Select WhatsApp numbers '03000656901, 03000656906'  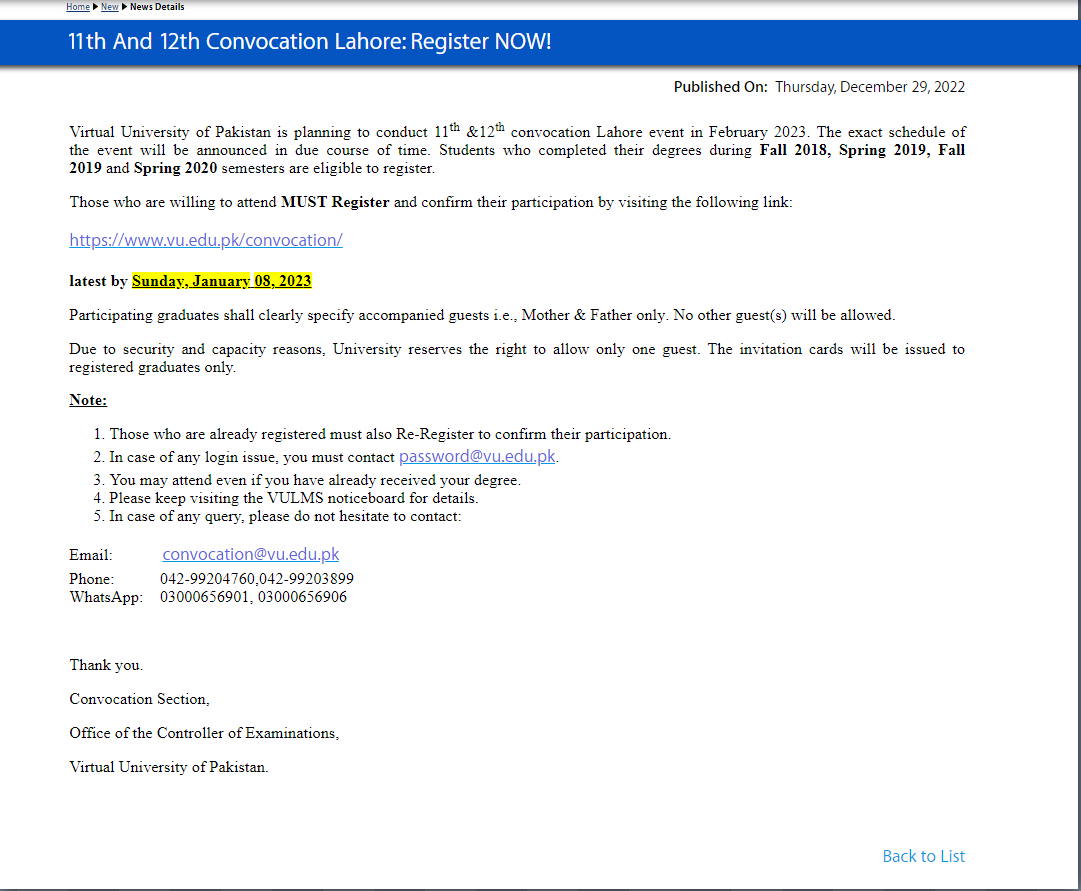tap(254, 597)
